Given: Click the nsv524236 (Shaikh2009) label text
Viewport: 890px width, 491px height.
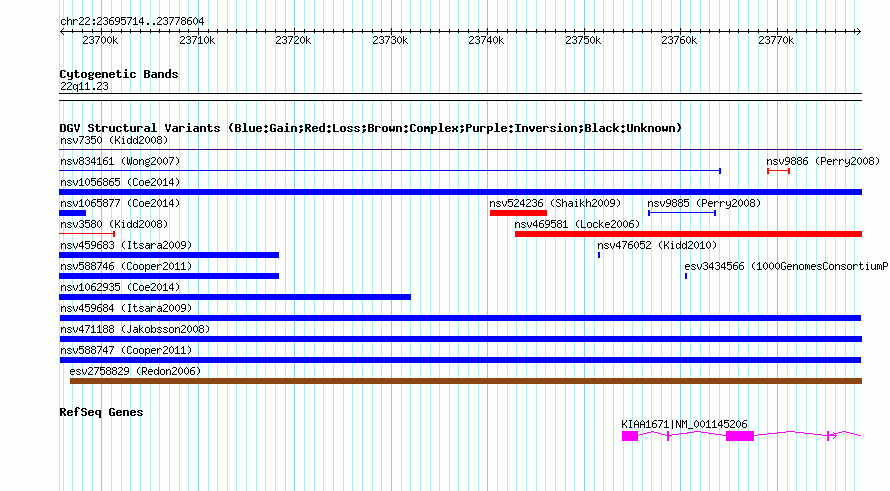Looking at the screenshot, I should (555, 203).
